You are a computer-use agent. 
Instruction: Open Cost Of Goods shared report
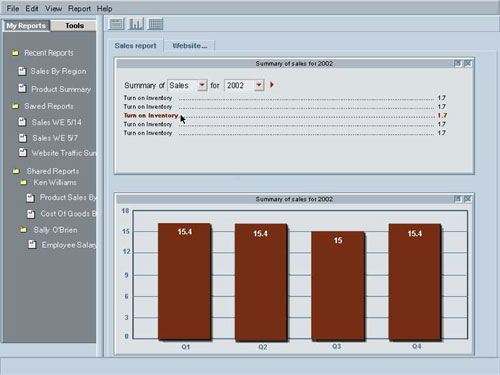pyautogui.click(x=68, y=213)
